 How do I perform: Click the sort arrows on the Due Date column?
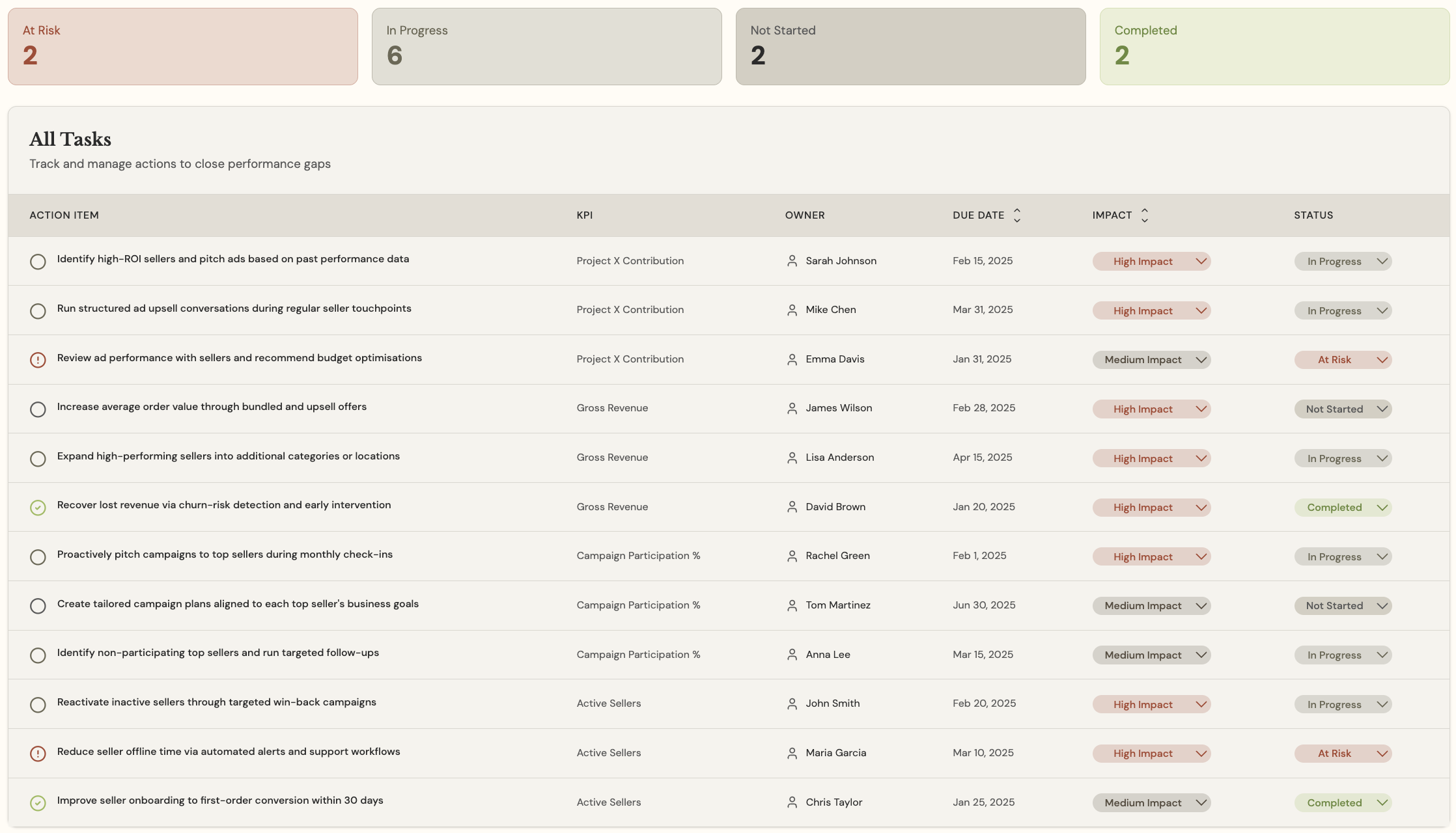click(x=1017, y=215)
